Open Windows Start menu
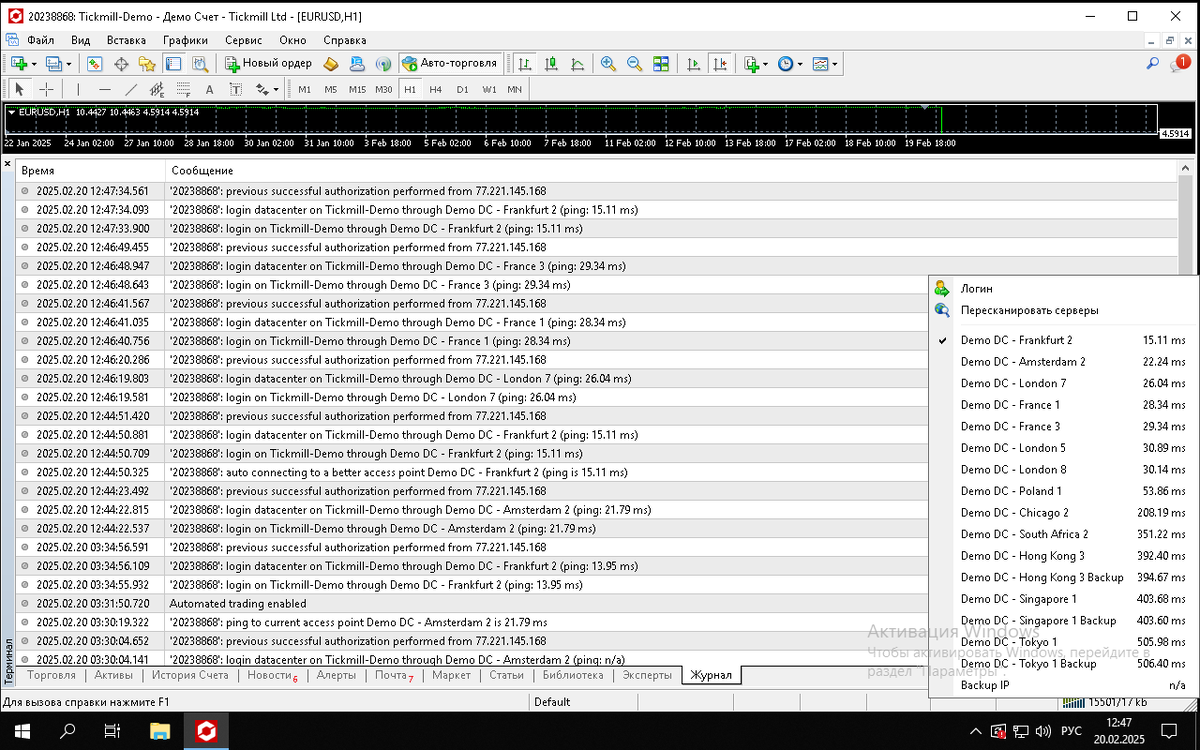Image resolution: width=1200 pixels, height=750 pixels. coord(22,731)
